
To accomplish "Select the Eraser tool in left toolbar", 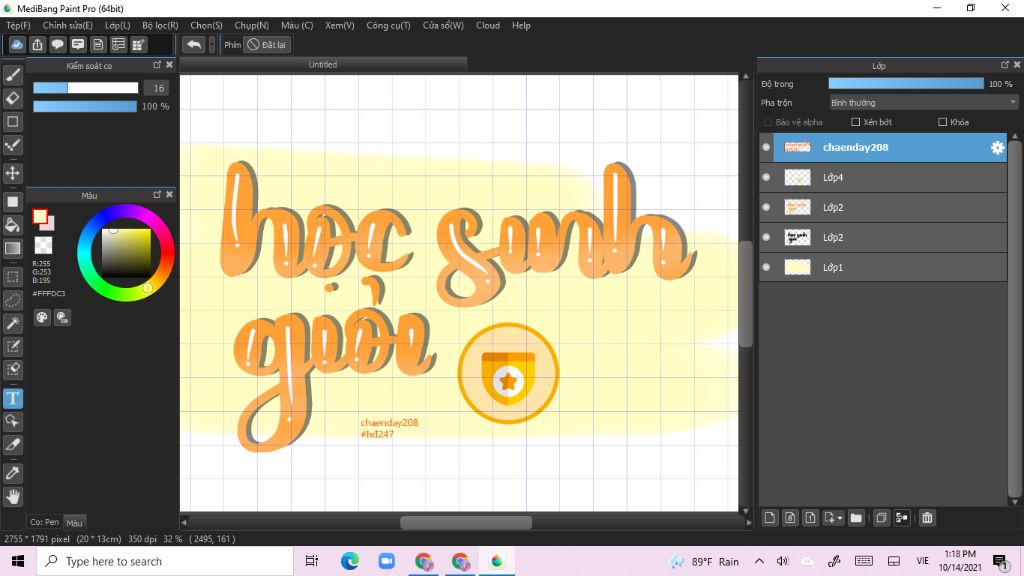I will click(13, 98).
